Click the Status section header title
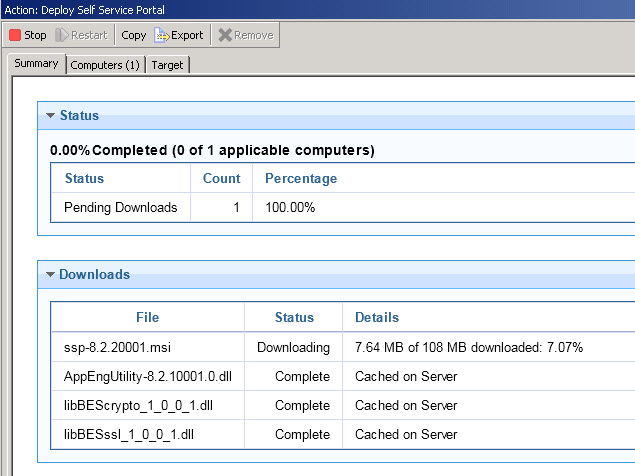Viewport: 635px width, 476px height. coord(79,116)
